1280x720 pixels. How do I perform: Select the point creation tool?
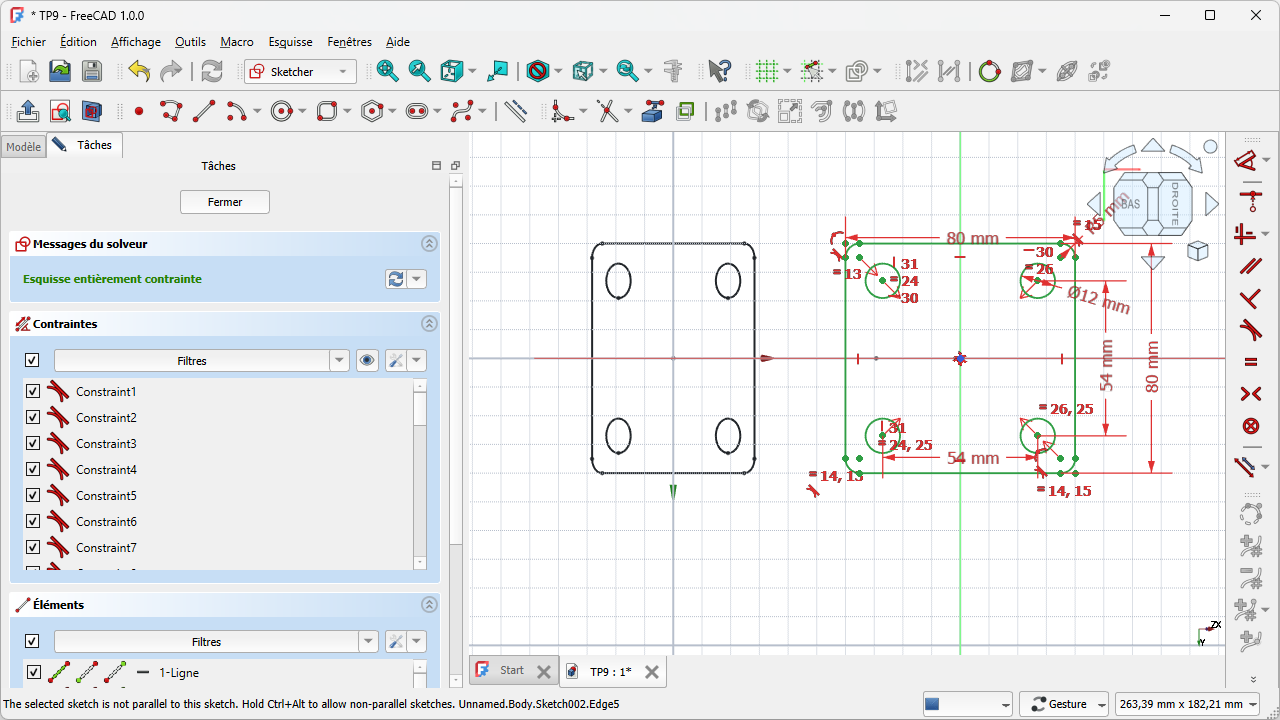(x=139, y=111)
